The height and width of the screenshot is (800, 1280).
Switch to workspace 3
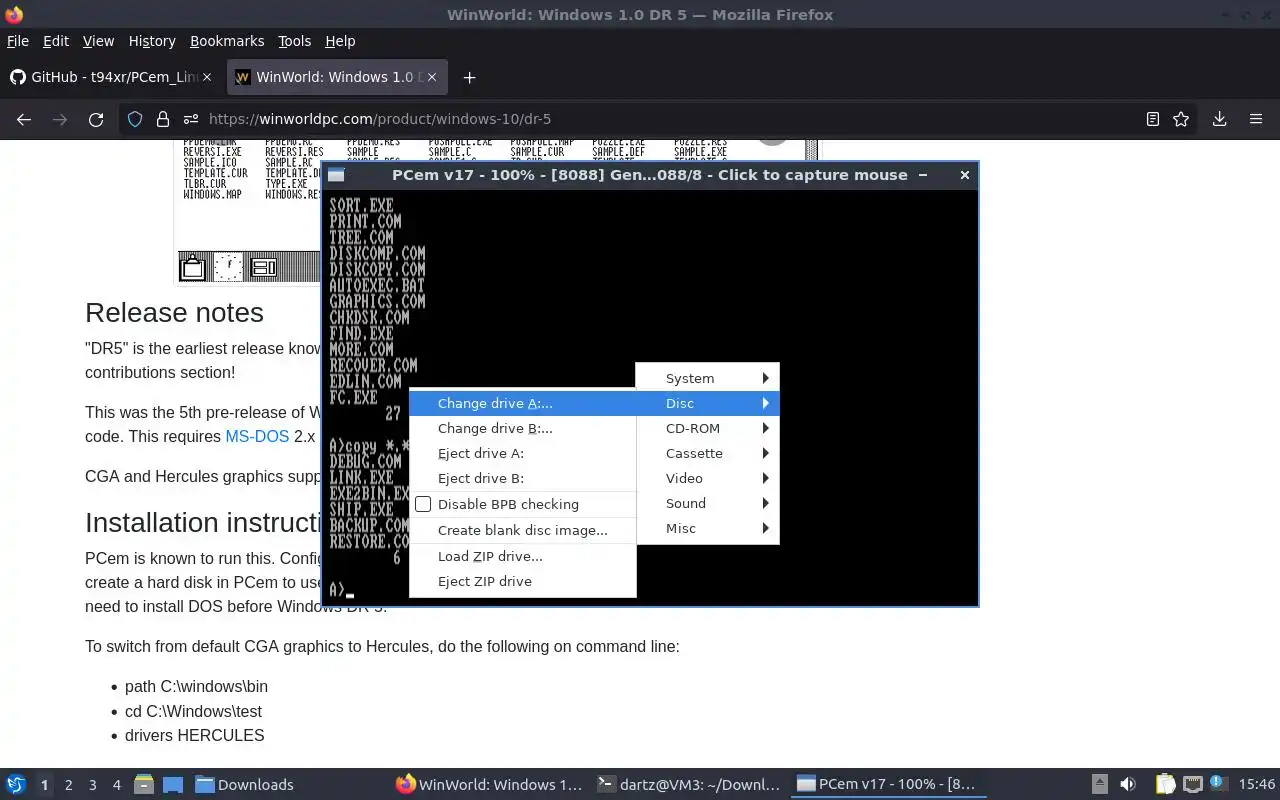(x=92, y=785)
